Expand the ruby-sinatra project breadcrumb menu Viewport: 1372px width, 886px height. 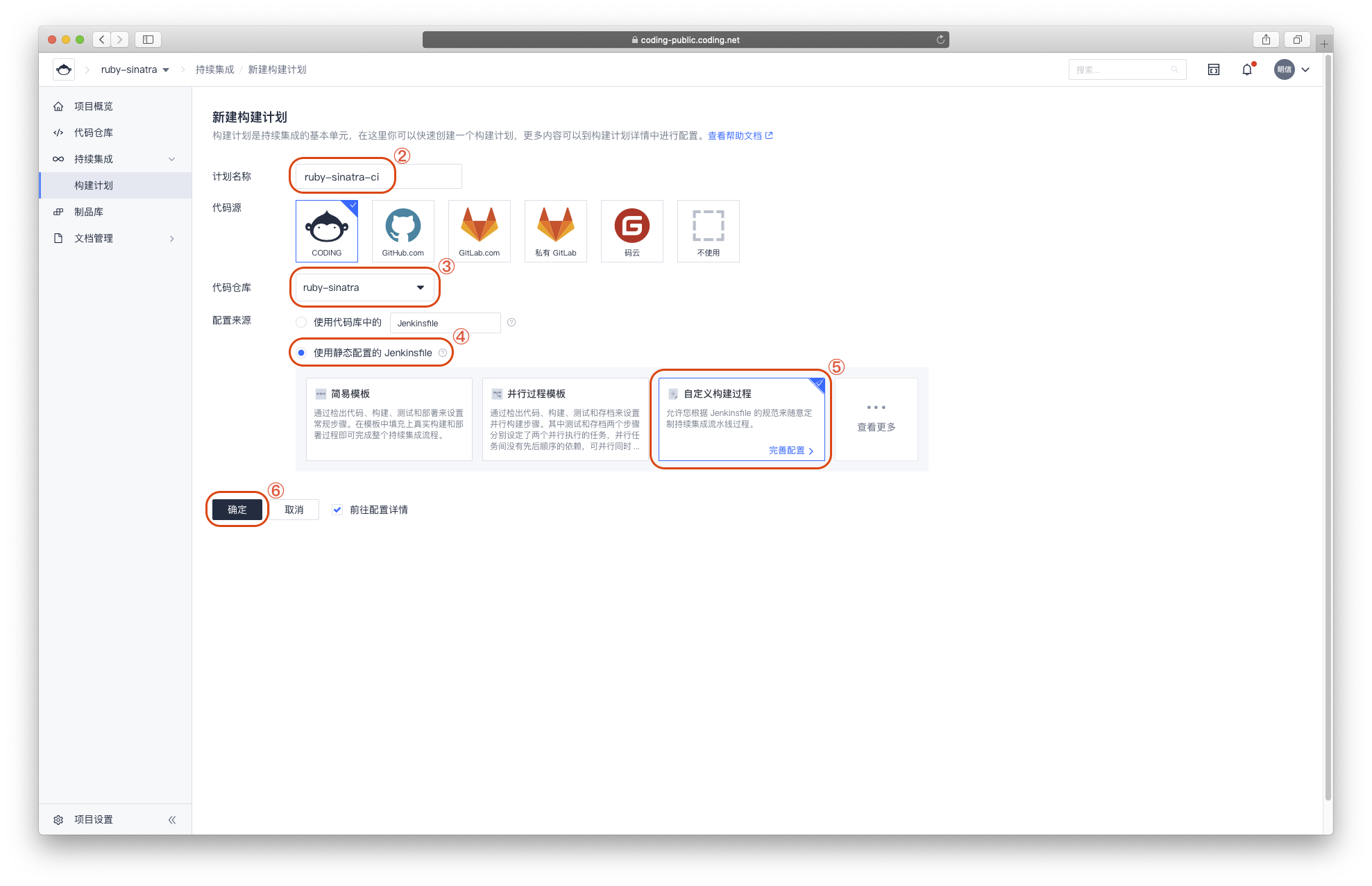[x=135, y=69]
